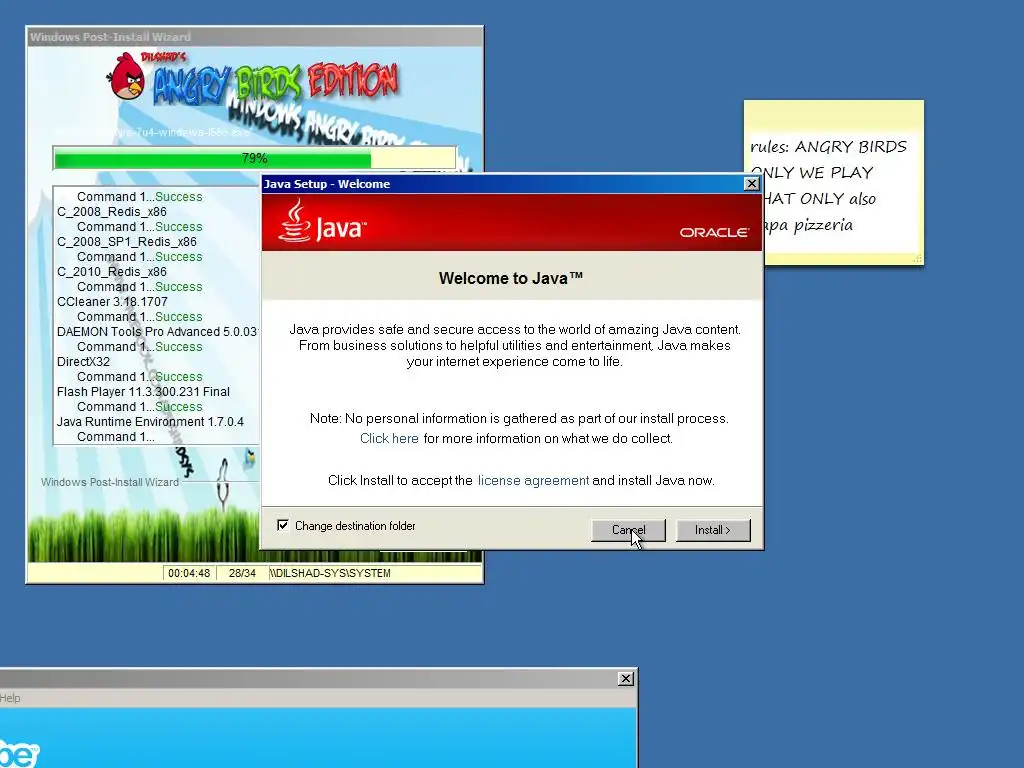Select the DirectX32 log entry

[83, 362]
